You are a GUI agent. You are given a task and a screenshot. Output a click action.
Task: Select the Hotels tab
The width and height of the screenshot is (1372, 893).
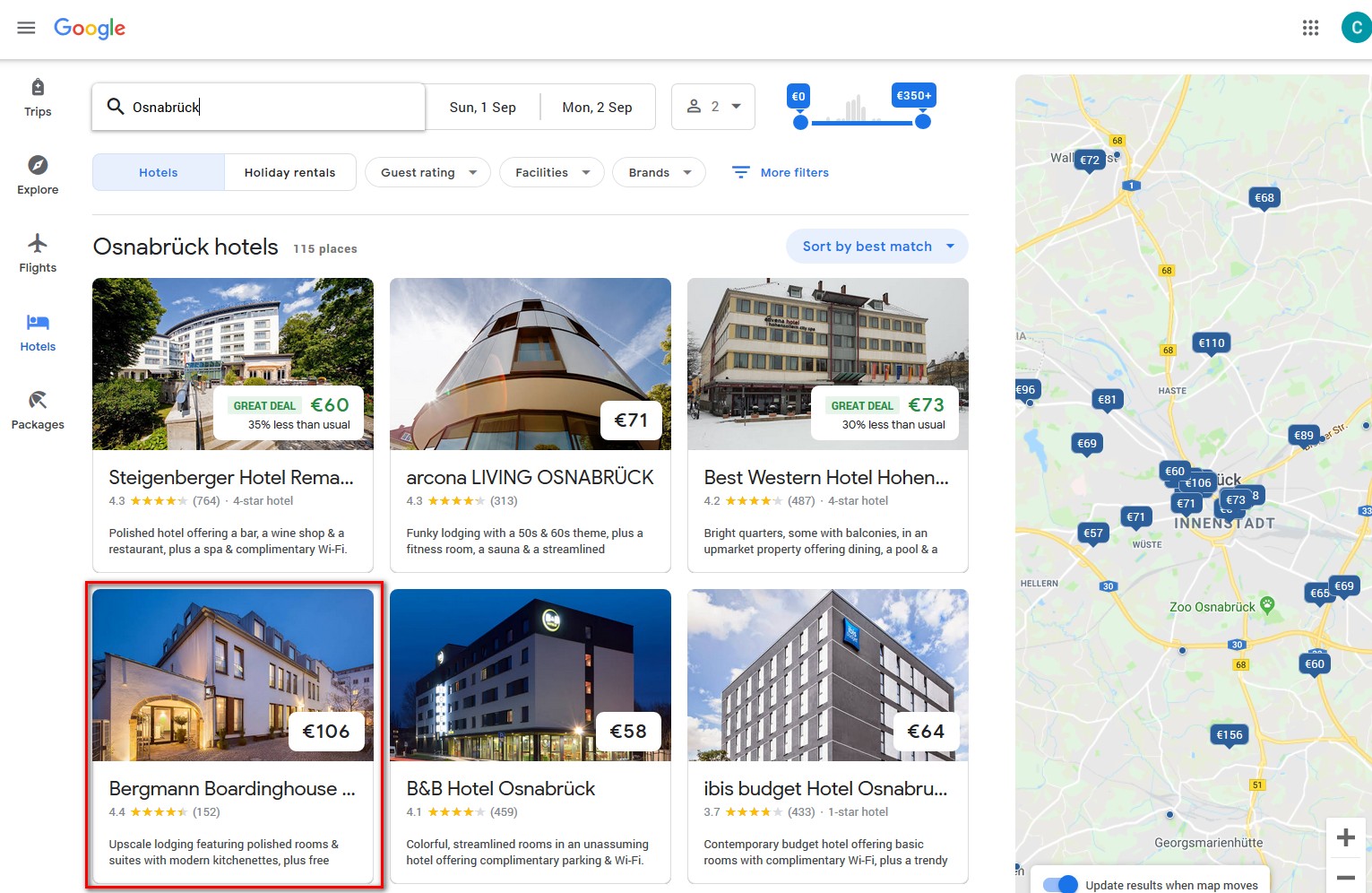158,172
